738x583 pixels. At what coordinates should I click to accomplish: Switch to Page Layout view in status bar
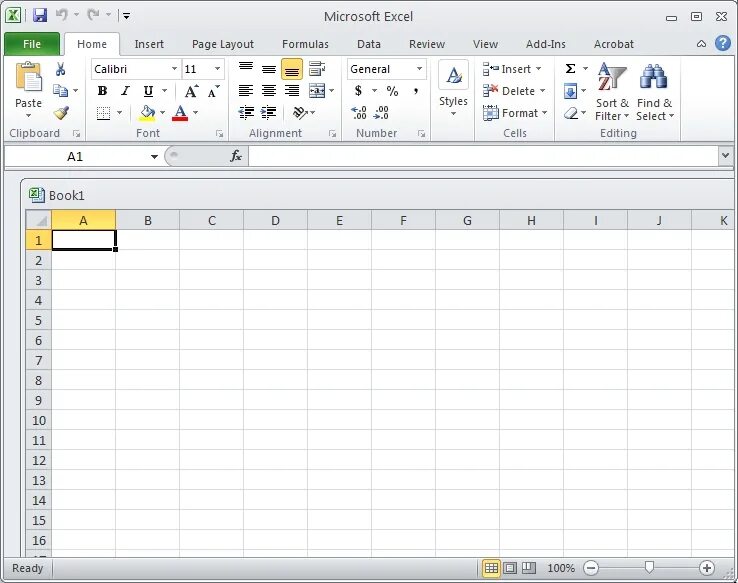tap(510, 568)
